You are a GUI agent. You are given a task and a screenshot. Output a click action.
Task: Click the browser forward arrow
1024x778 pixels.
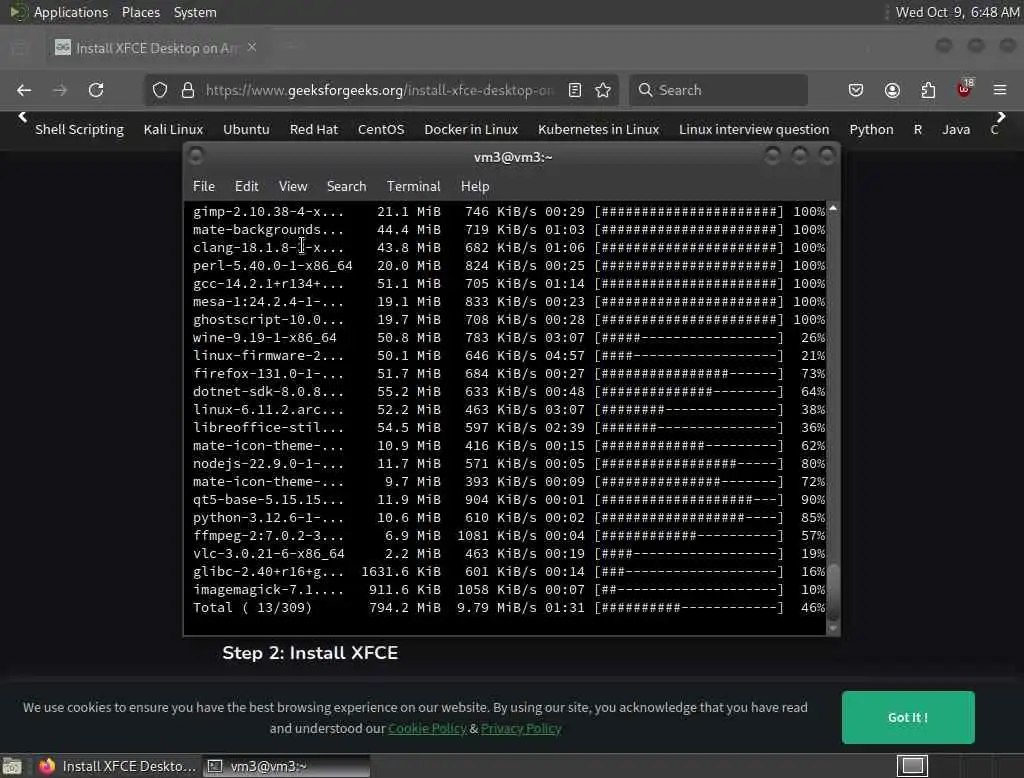coord(60,90)
